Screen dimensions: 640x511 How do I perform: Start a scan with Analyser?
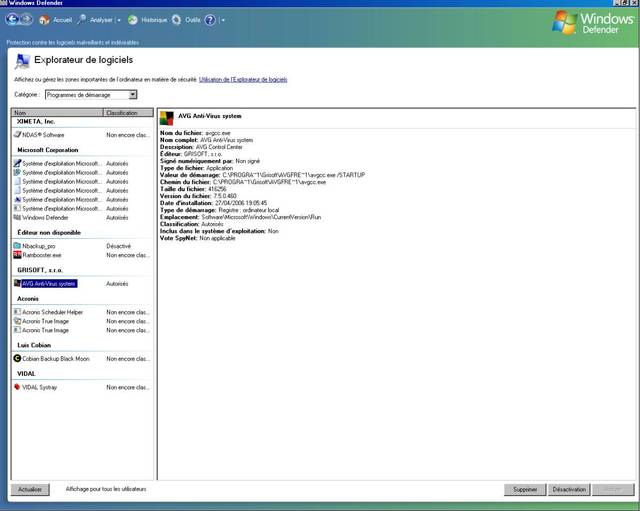point(96,19)
